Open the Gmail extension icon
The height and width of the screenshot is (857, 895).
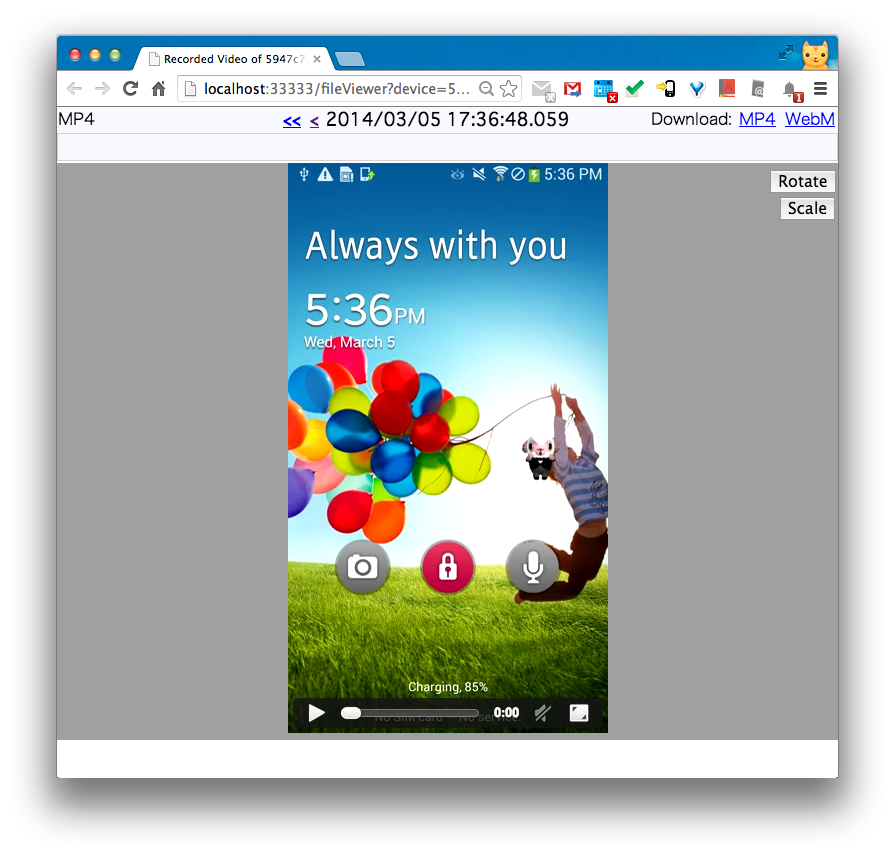[x=572, y=89]
